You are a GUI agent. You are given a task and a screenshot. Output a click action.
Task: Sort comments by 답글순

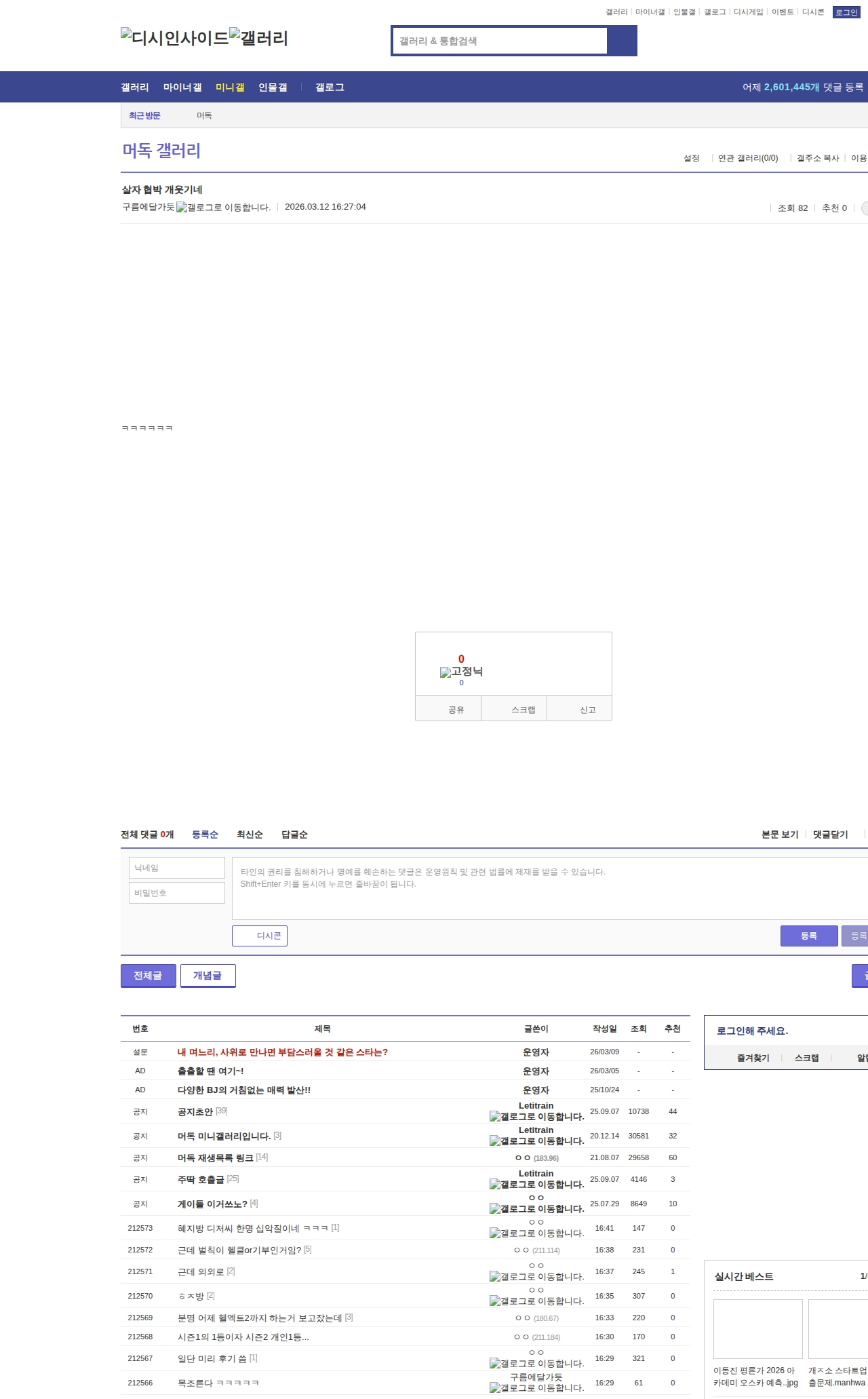[294, 835]
